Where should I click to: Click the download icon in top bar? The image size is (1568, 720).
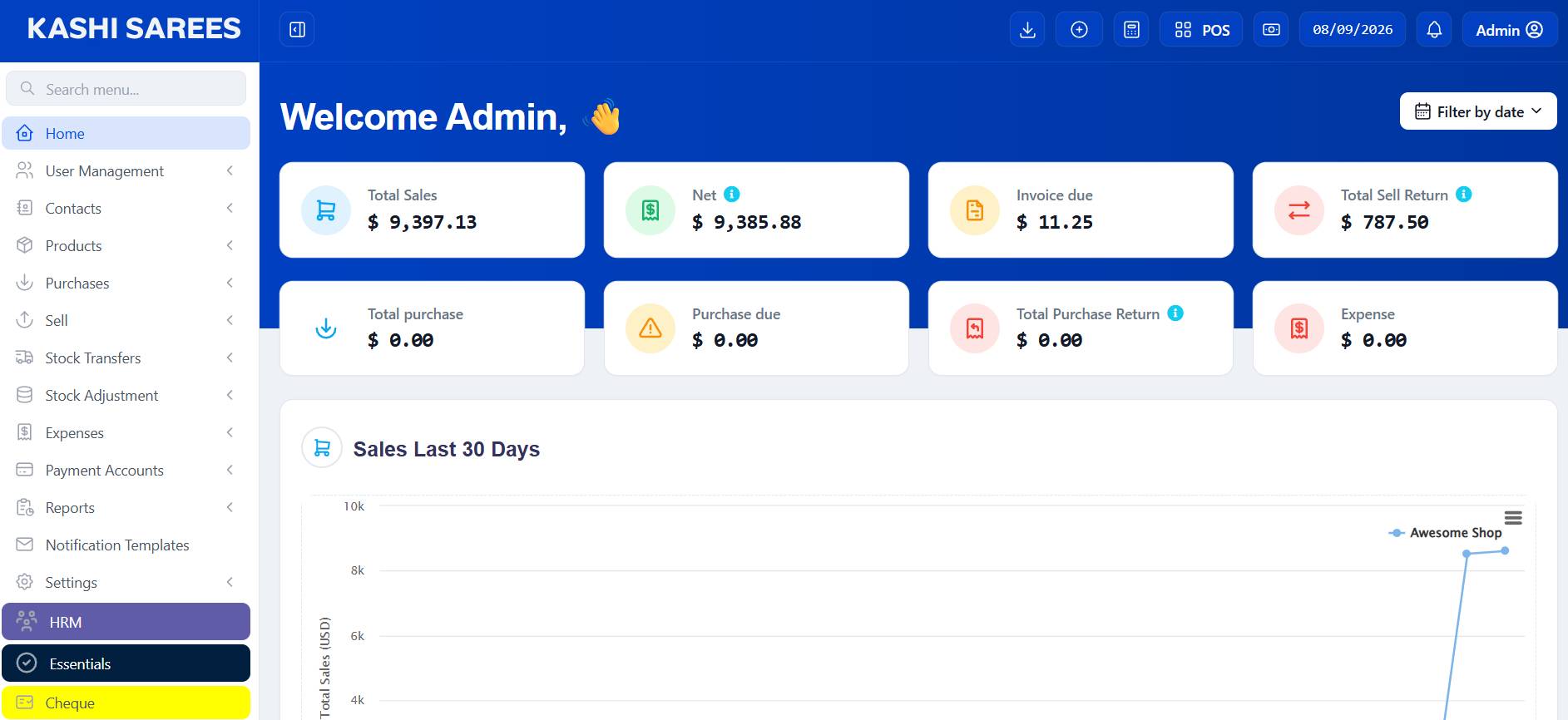click(1027, 30)
